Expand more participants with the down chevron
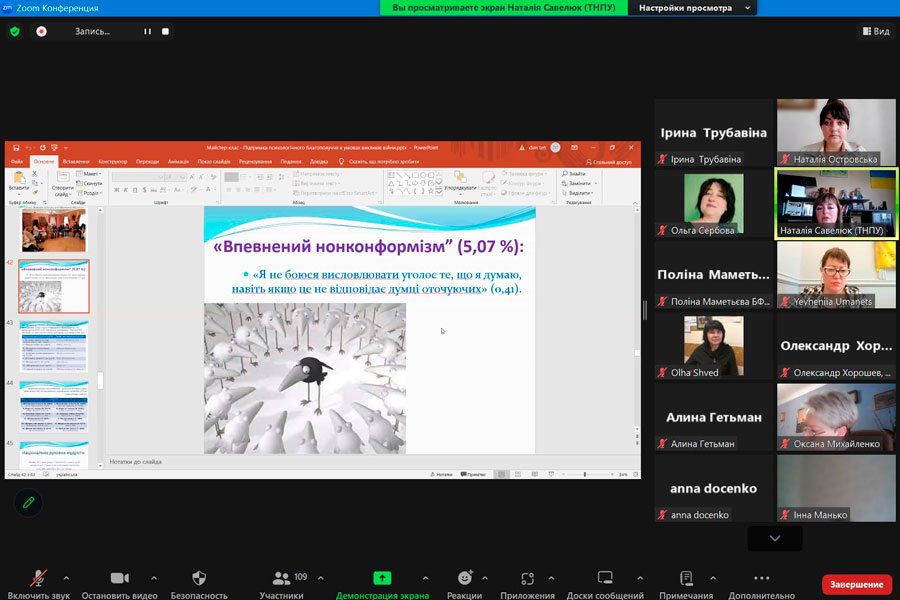 774,538
